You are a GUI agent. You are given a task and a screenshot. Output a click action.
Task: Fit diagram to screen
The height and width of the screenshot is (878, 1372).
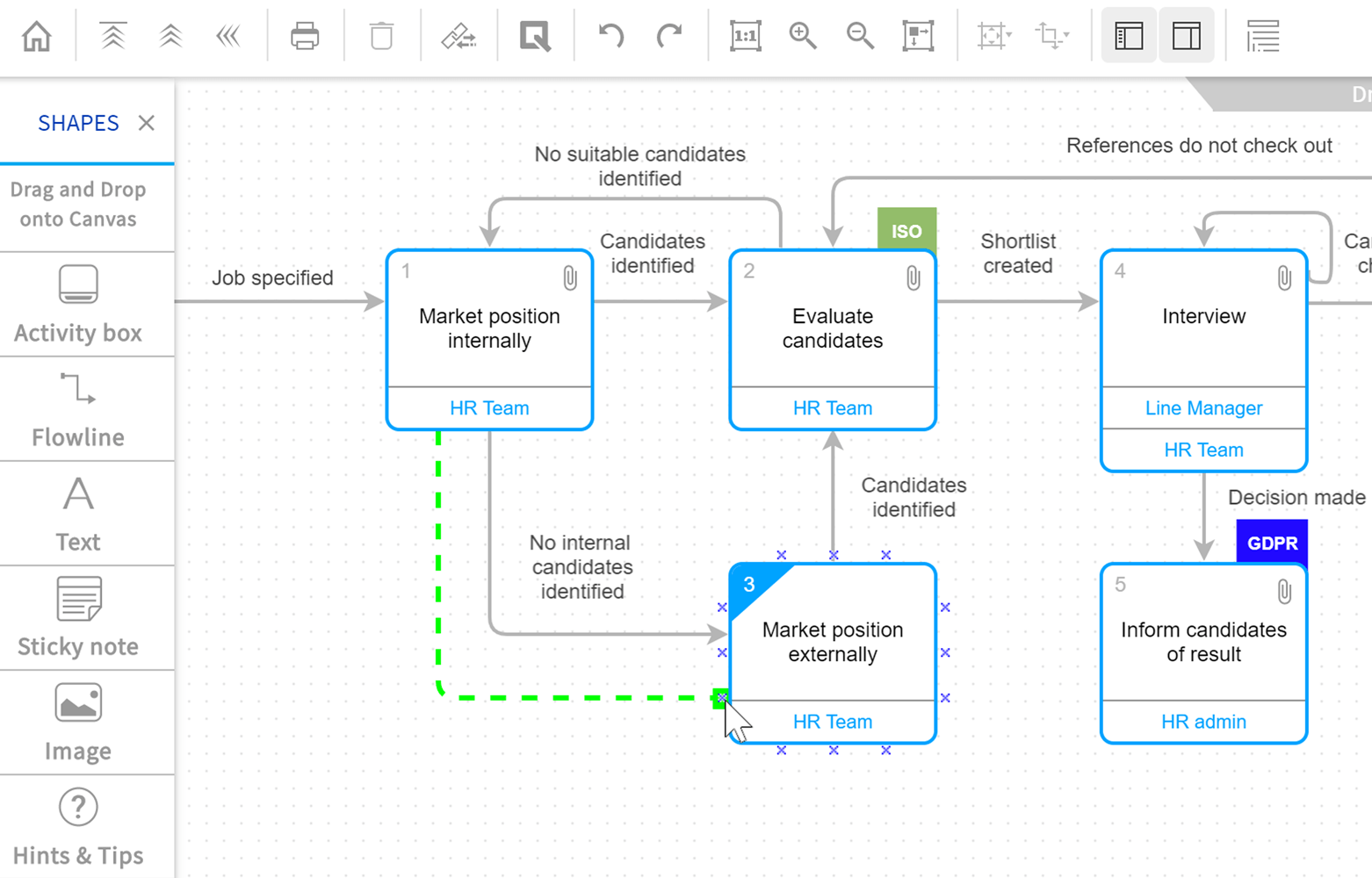click(918, 37)
